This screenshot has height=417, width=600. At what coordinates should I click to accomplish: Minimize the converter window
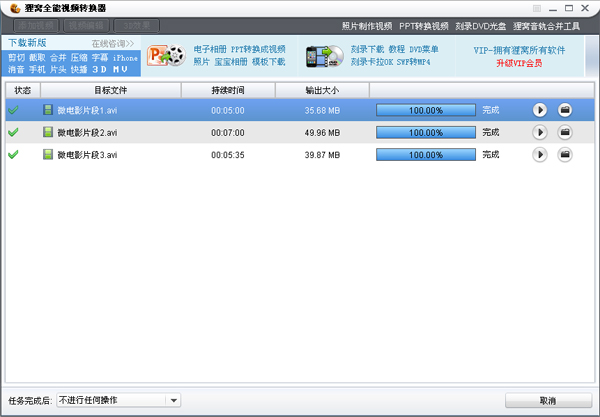(553, 8)
